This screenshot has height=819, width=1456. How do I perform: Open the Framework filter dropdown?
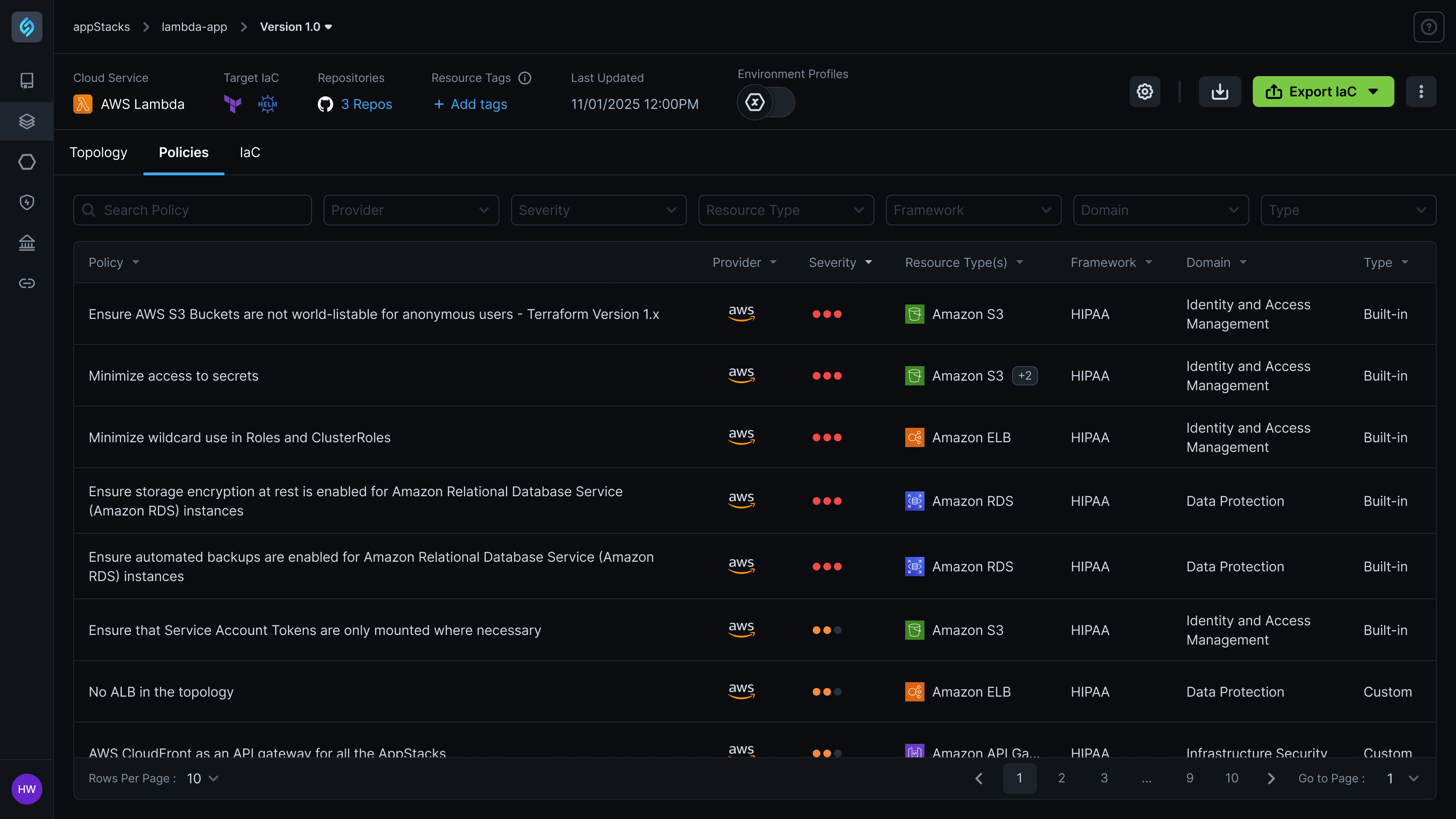(973, 210)
